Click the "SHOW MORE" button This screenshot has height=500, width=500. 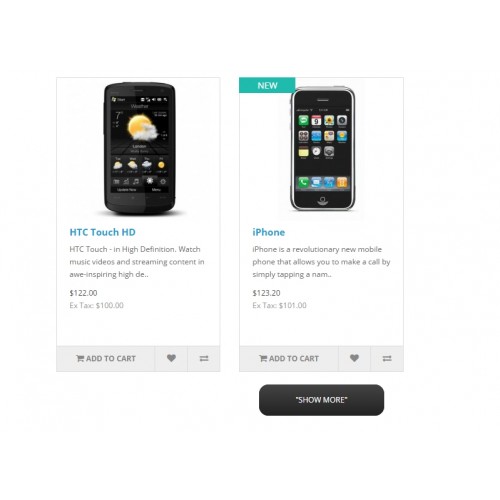click(321, 400)
